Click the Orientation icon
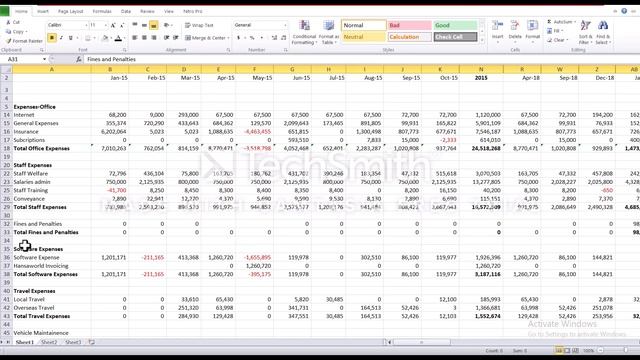Screen dimensions: 640x360 click(167, 25)
